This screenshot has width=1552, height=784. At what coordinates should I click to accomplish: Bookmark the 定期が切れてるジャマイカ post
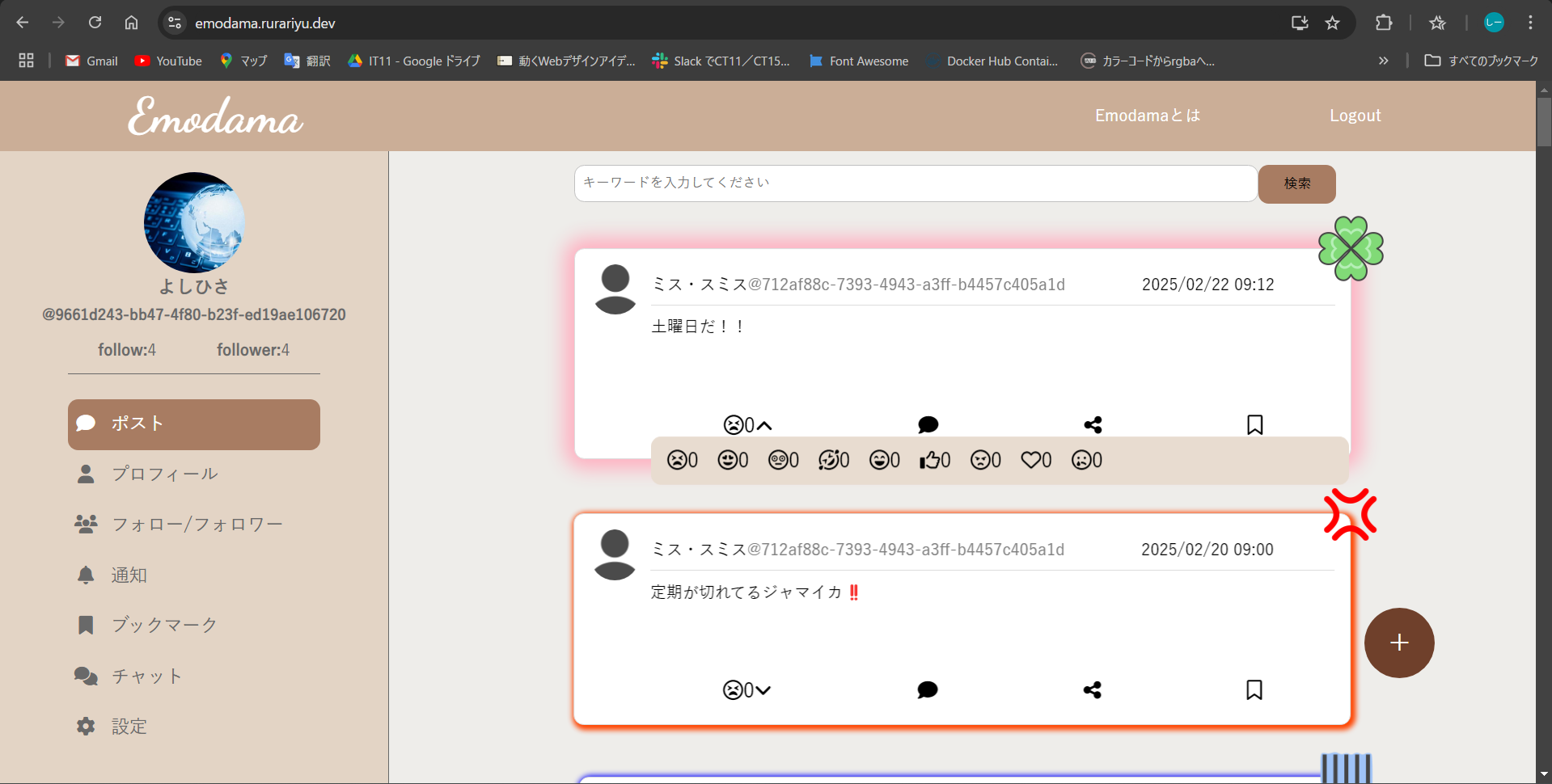pyautogui.click(x=1254, y=689)
